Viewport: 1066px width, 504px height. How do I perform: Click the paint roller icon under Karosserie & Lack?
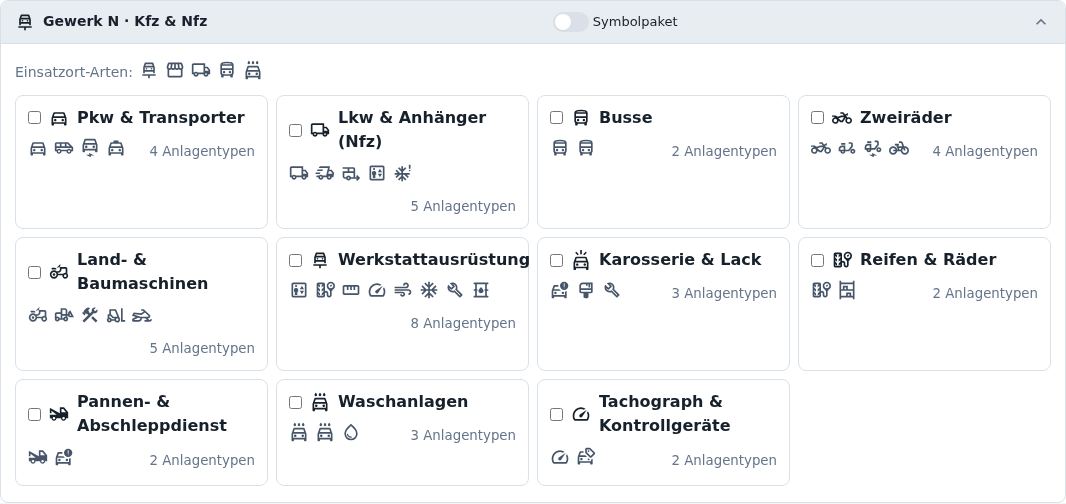[585, 290]
